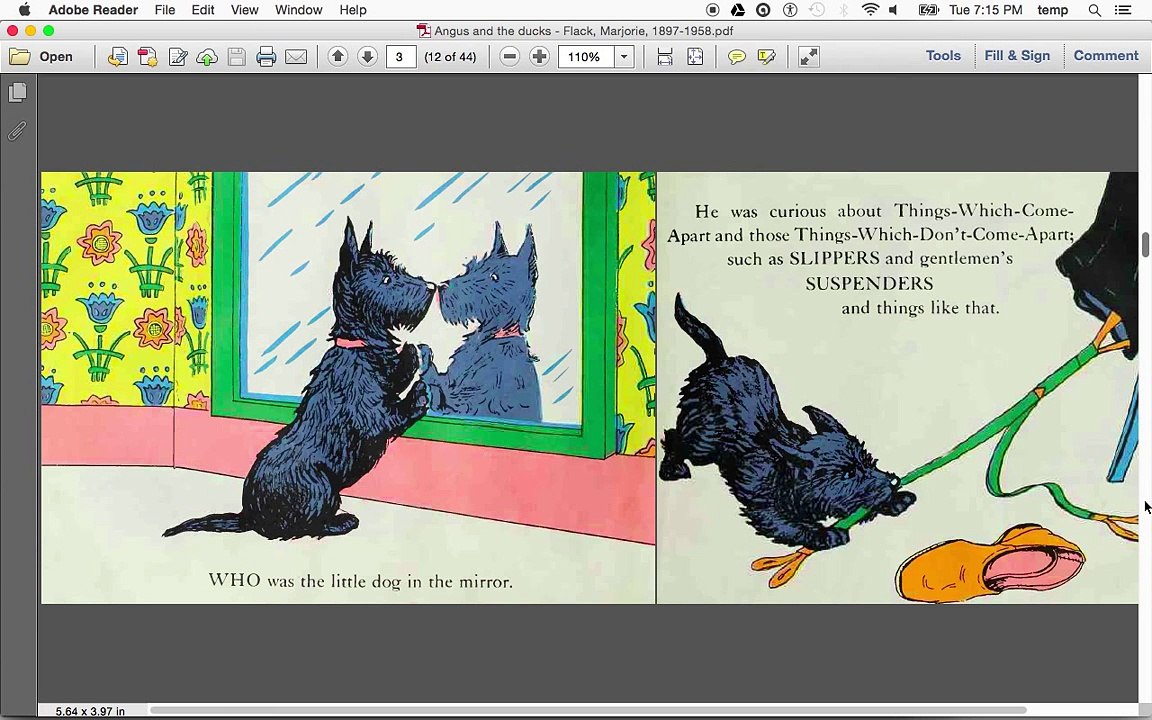Click the horizontal scrollbar at bottom
Image resolution: width=1152 pixels, height=720 pixels.
588,710
